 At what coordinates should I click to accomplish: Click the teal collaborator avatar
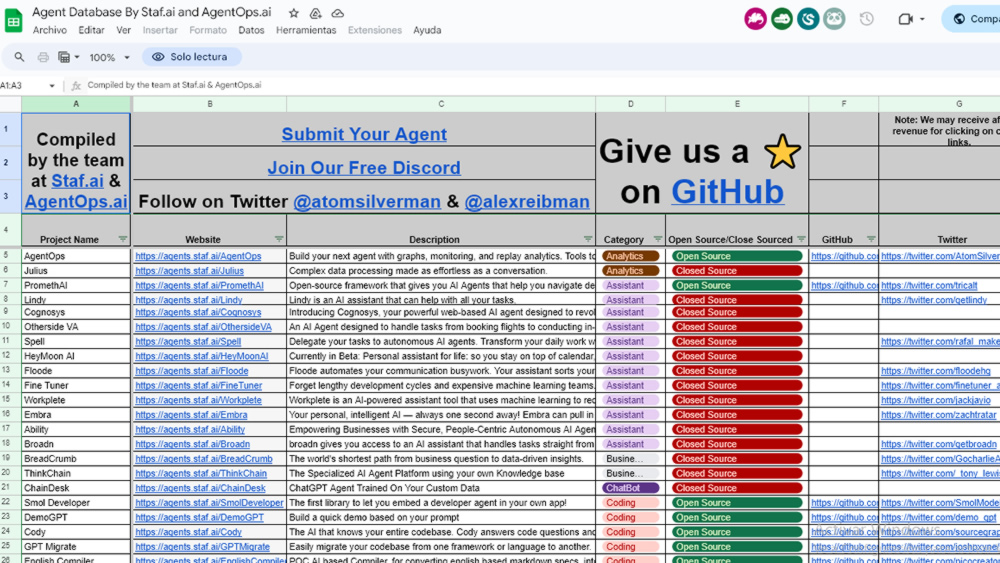(808, 19)
